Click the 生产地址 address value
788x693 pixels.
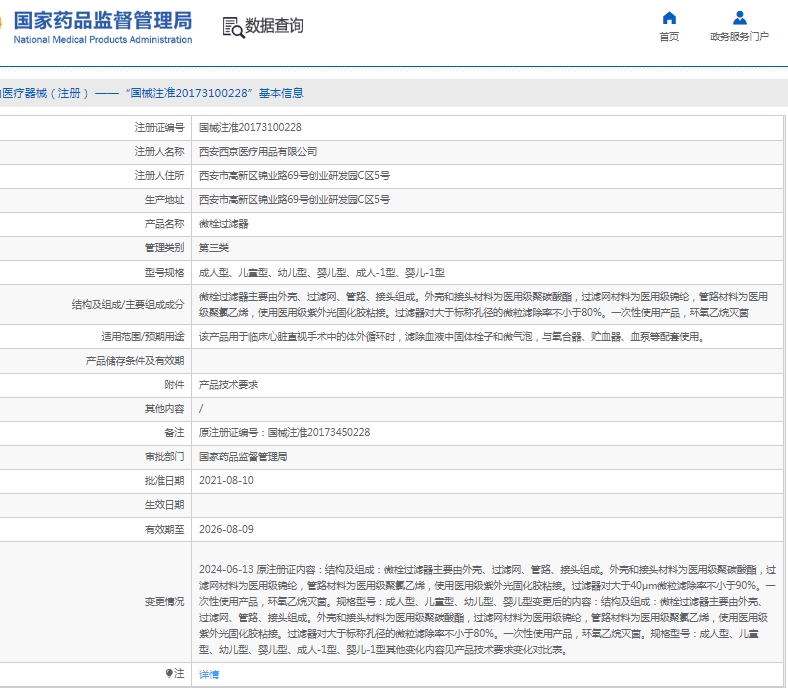pos(294,200)
